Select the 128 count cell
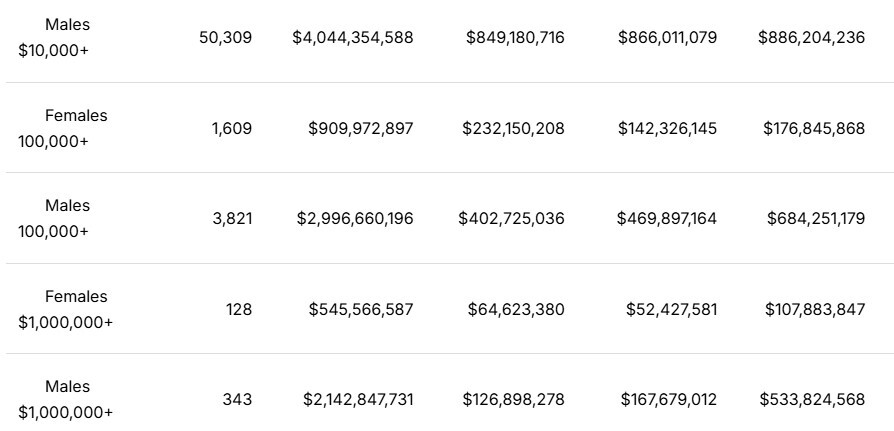The width and height of the screenshot is (894, 431). tap(239, 309)
